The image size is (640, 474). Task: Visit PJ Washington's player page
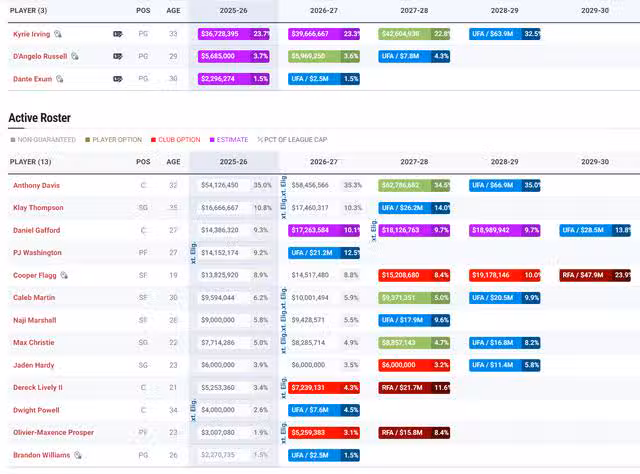coord(37,253)
